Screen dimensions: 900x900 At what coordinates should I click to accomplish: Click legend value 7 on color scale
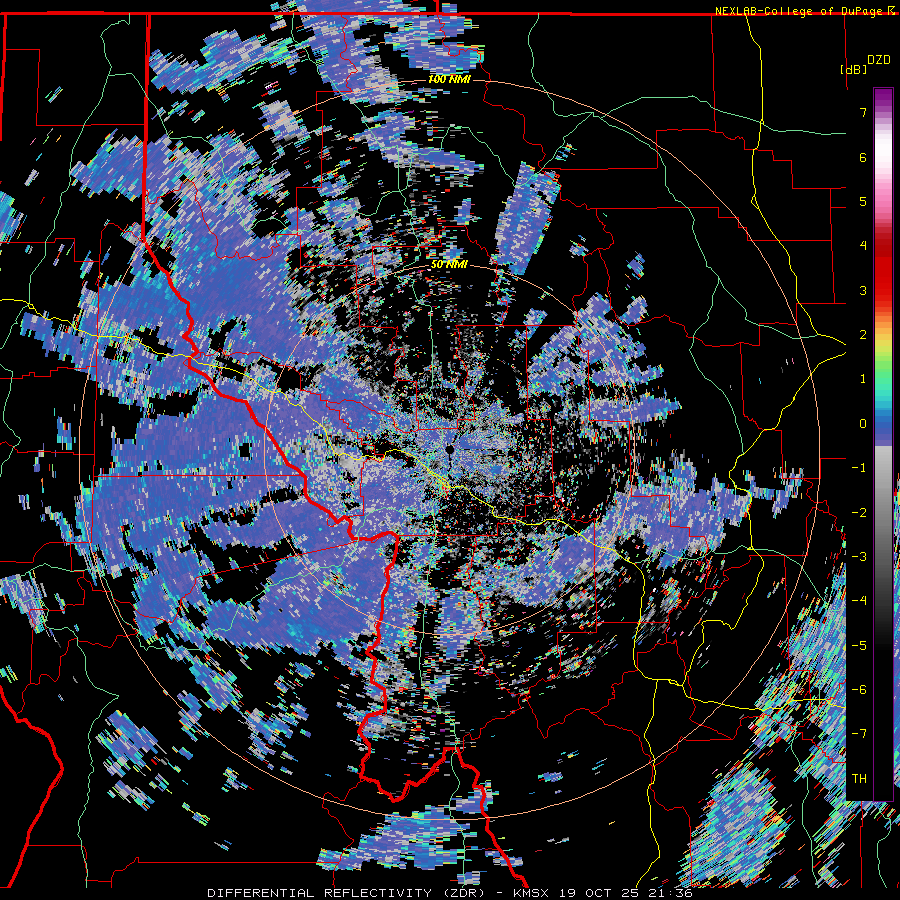click(x=863, y=112)
